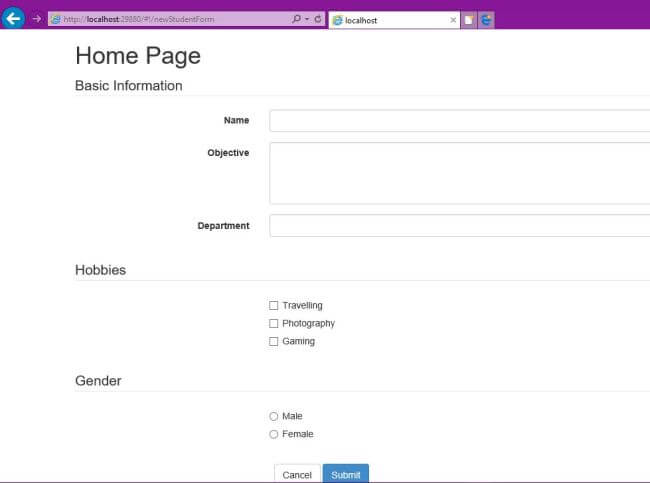
Task: Check the Photography hobby checkbox
Action: point(274,323)
